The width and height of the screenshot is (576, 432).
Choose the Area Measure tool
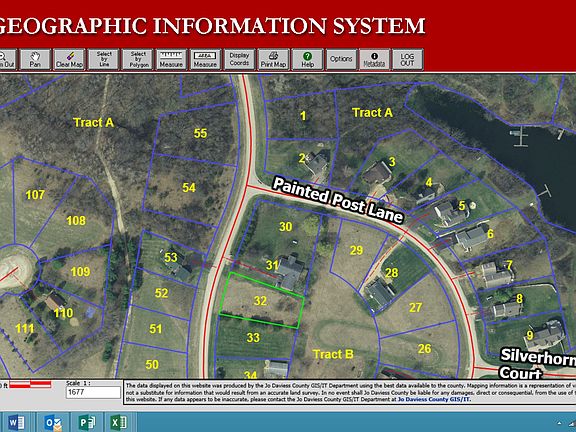point(205,60)
